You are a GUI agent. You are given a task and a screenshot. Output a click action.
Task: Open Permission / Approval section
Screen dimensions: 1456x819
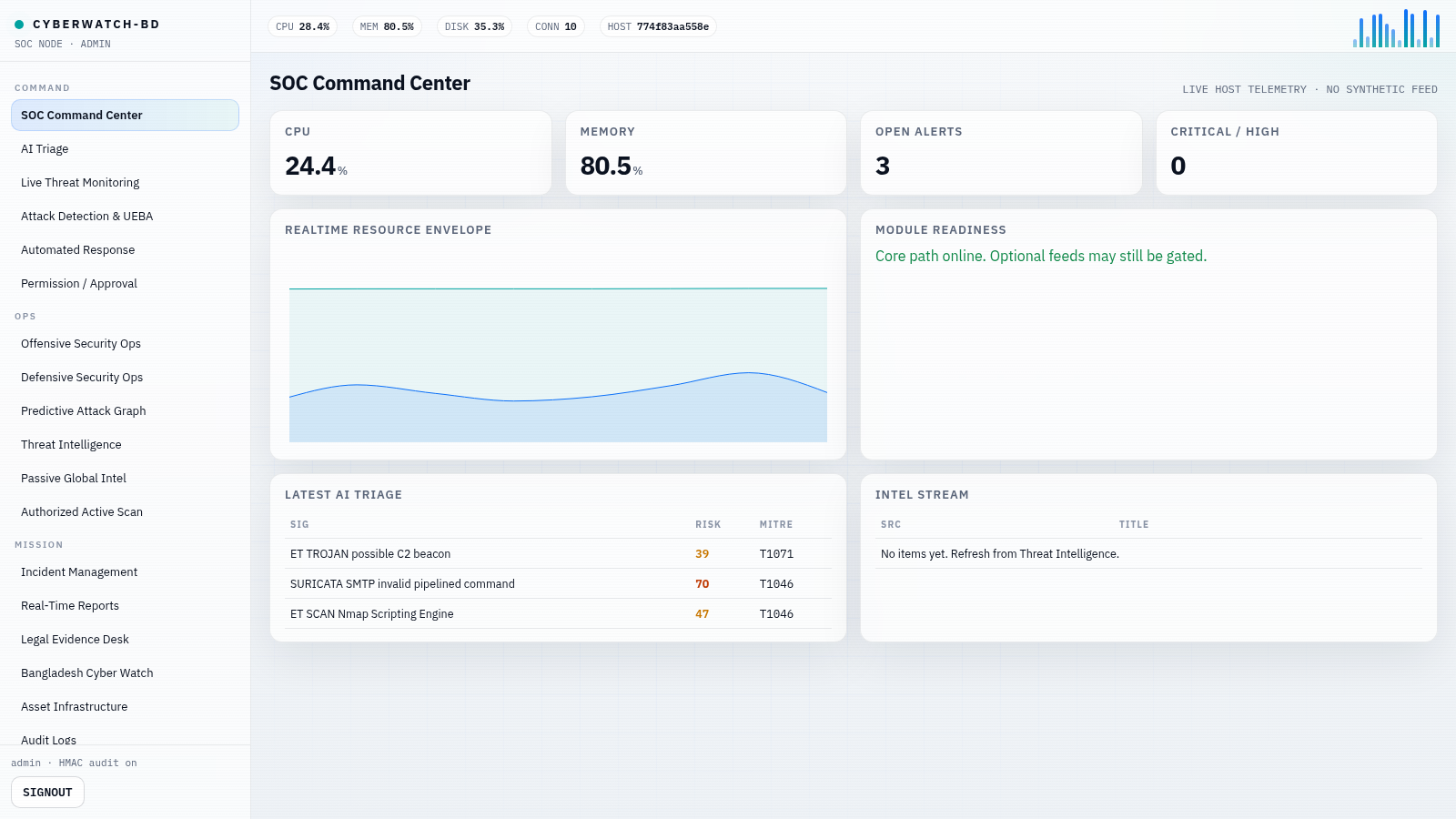click(125, 284)
